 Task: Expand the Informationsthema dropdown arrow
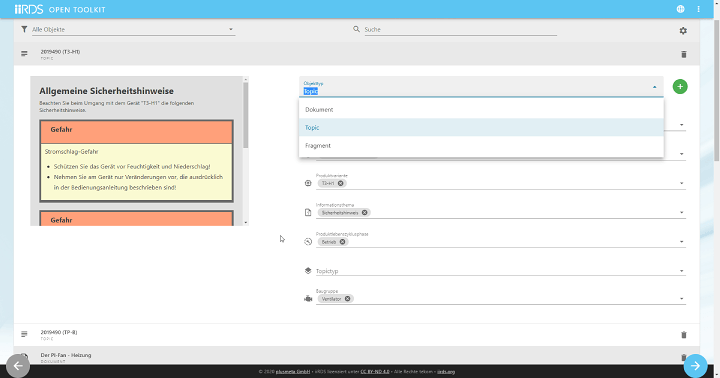[681, 213]
